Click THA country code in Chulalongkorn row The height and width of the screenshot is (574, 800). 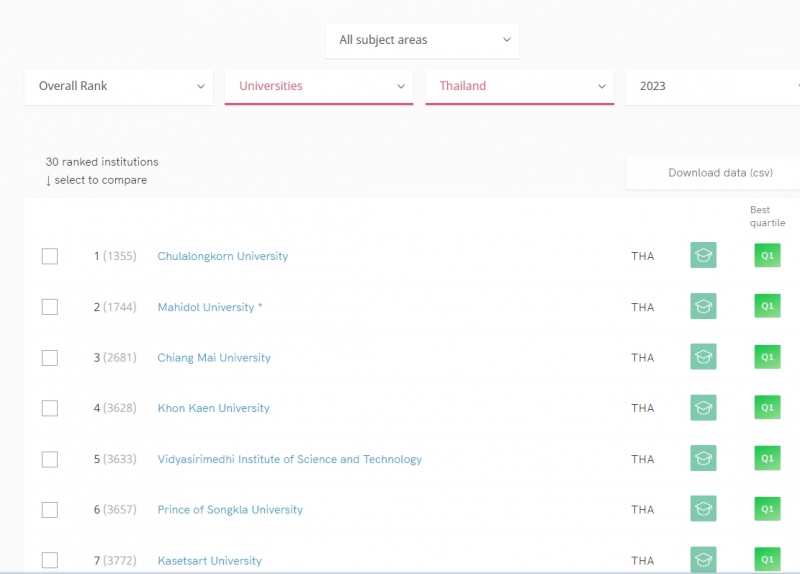(x=642, y=256)
